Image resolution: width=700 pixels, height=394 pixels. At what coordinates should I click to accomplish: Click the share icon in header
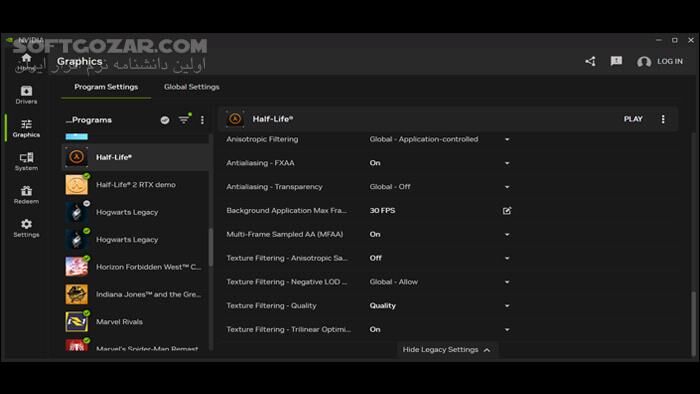point(590,61)
